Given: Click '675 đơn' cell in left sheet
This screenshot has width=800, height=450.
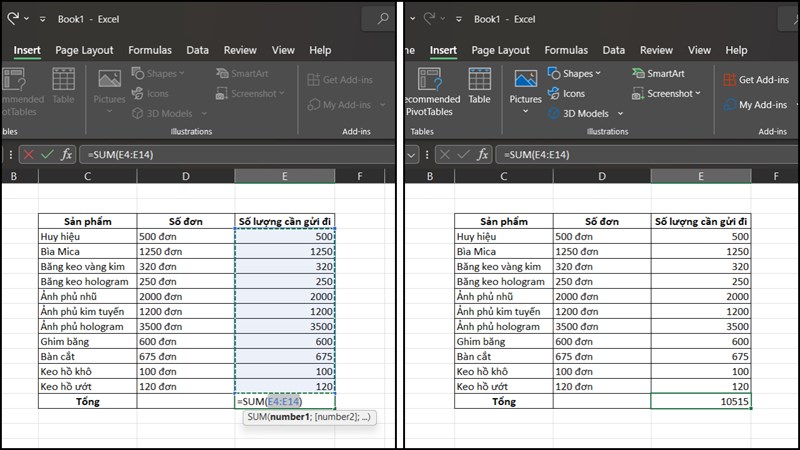Looking at the screenshot, I should (186, 357).
